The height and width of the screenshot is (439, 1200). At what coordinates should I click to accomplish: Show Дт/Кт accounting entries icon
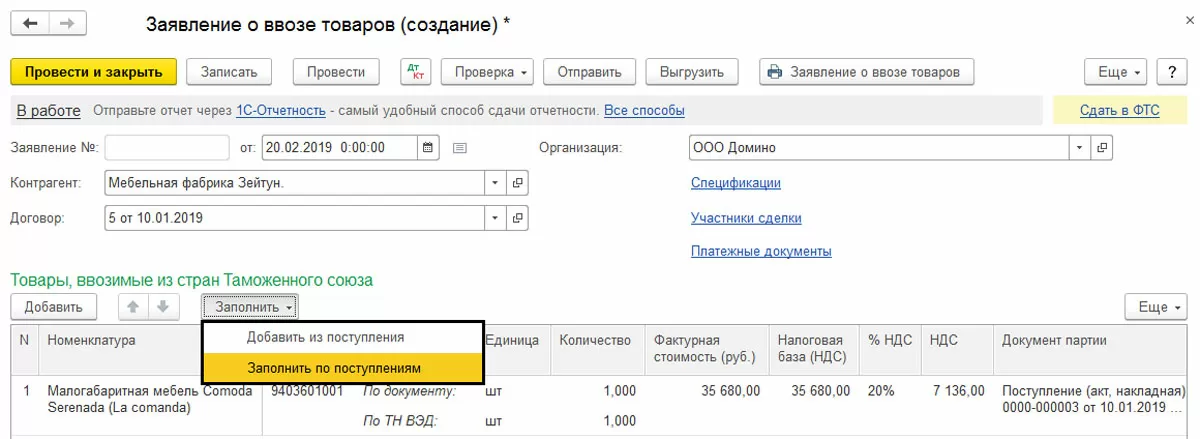click(415, 72)
